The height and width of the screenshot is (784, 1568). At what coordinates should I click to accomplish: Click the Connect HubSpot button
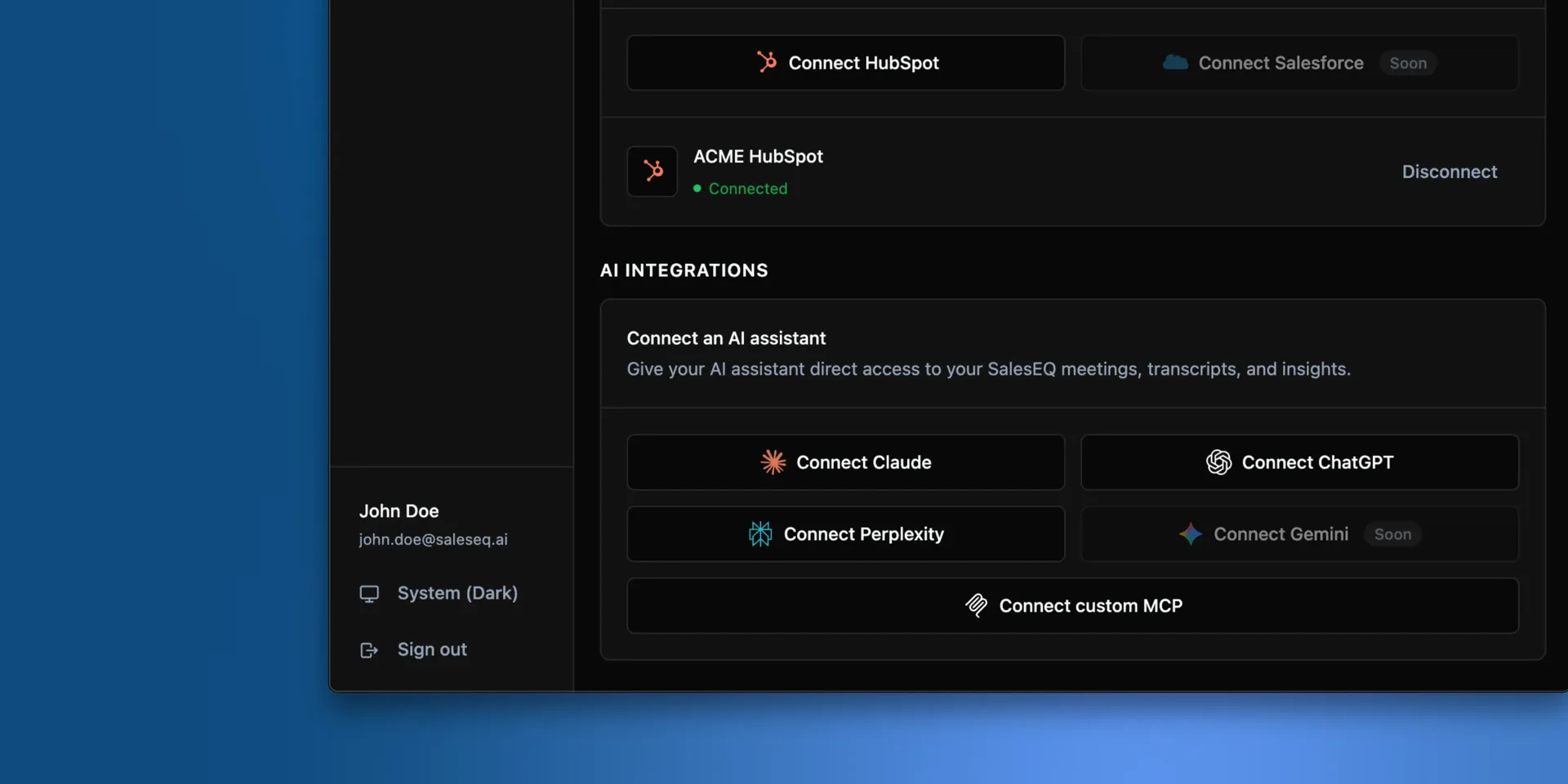(845, 63)
